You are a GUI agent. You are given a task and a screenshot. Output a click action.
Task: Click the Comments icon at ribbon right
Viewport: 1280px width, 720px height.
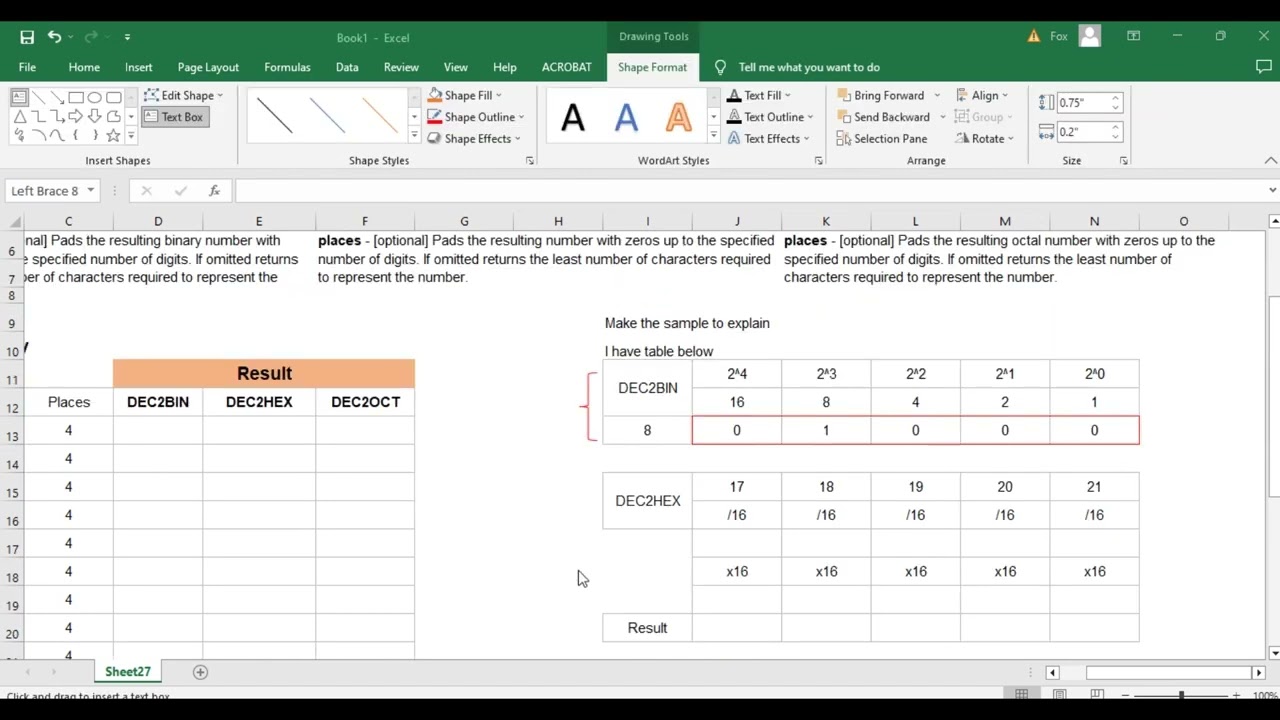[1263, 67]
